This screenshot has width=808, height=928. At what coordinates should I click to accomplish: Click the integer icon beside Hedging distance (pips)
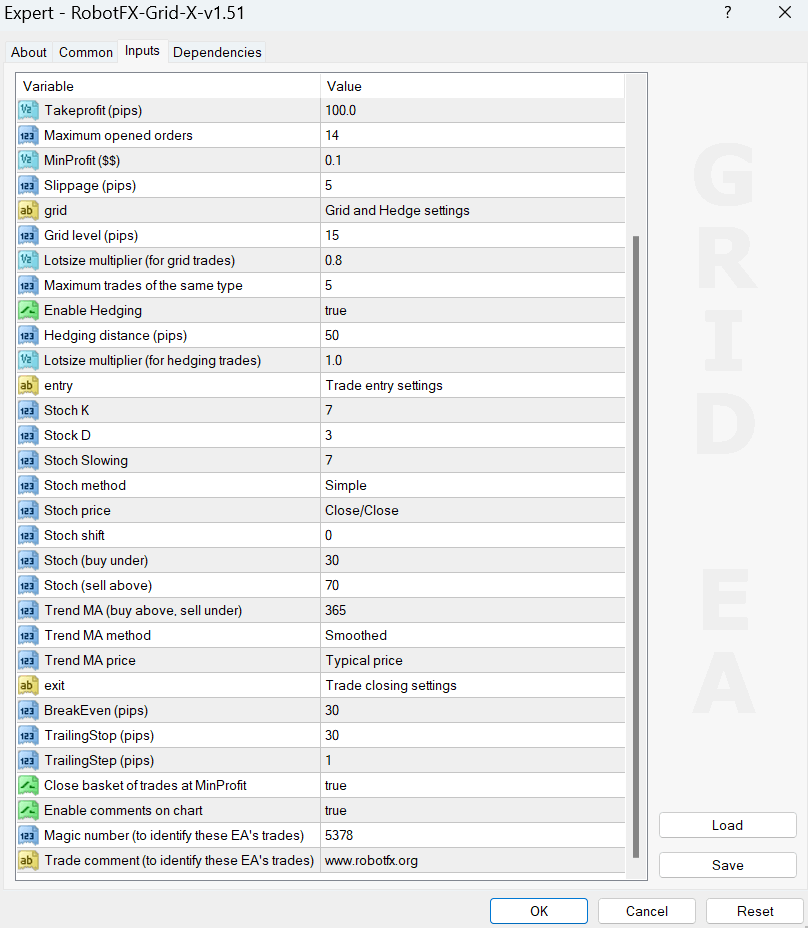[x=28, y=336]
